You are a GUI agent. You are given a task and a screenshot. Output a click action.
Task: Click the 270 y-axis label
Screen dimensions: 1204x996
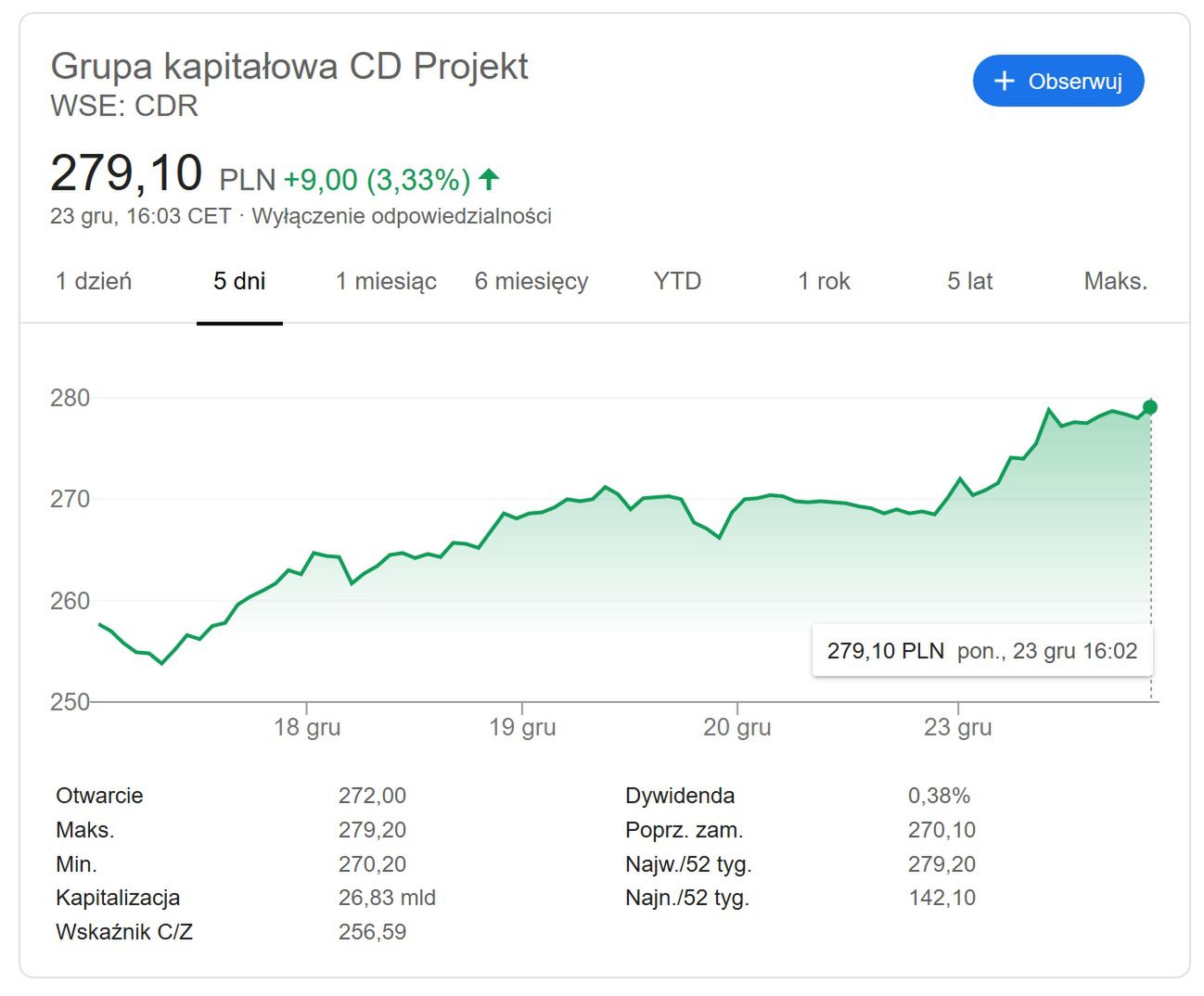(70, 499)
